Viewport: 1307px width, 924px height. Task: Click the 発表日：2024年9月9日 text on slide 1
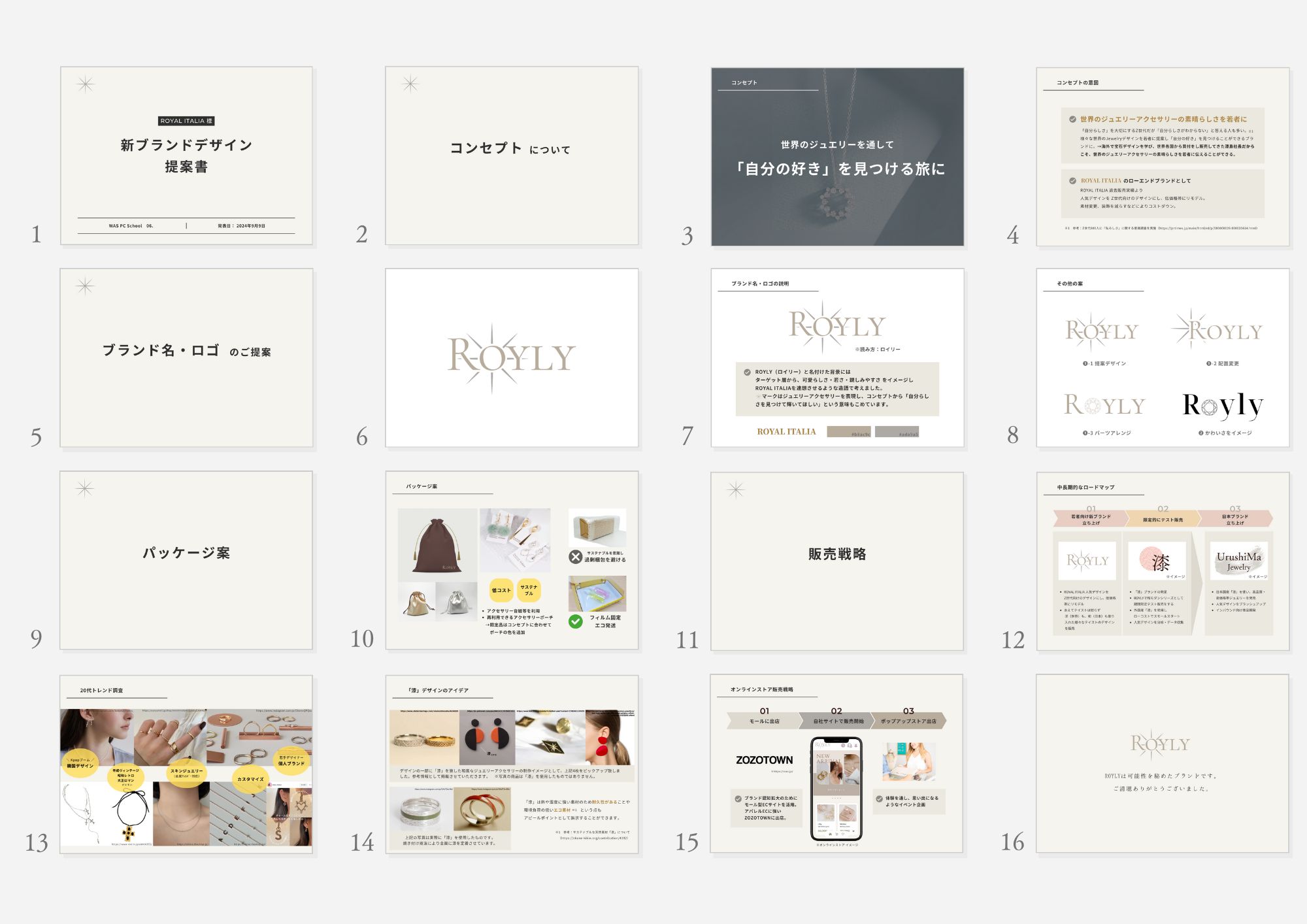241,226
